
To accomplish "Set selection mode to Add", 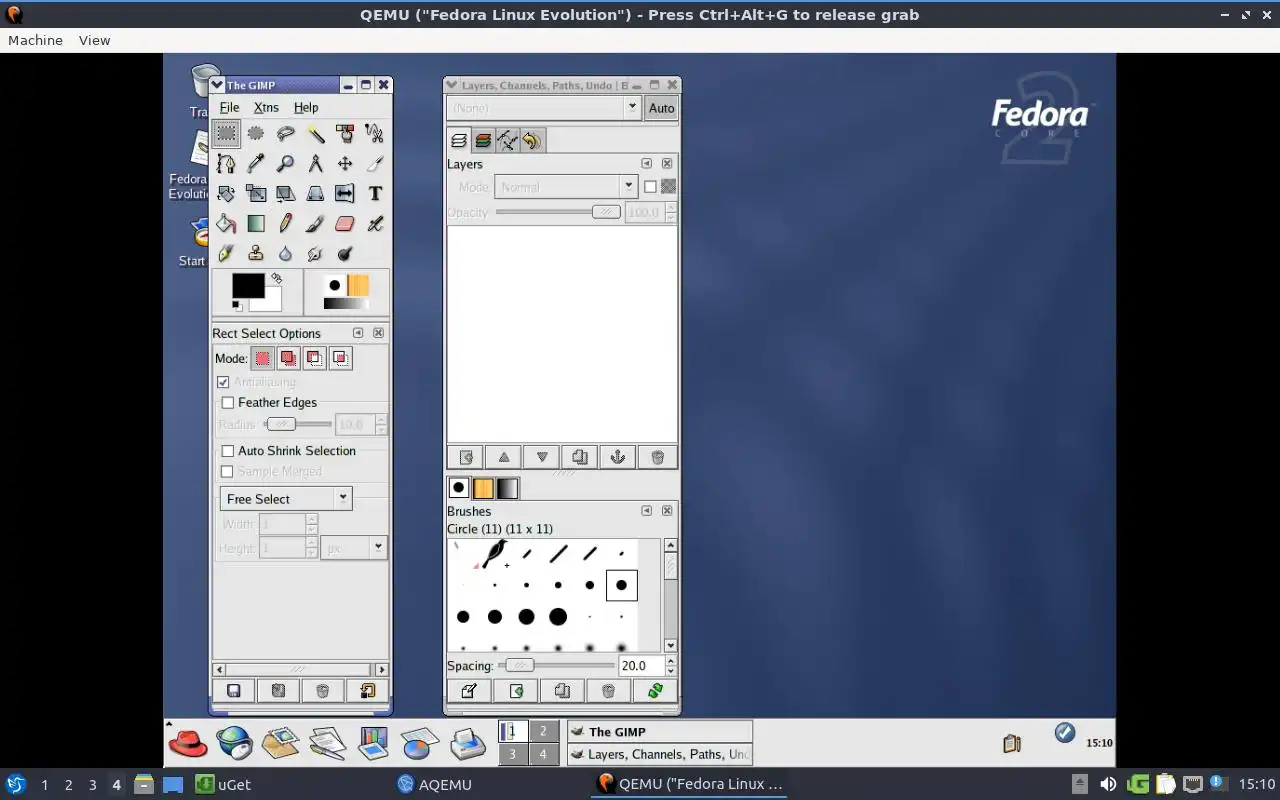I will (x=288, y=358).
